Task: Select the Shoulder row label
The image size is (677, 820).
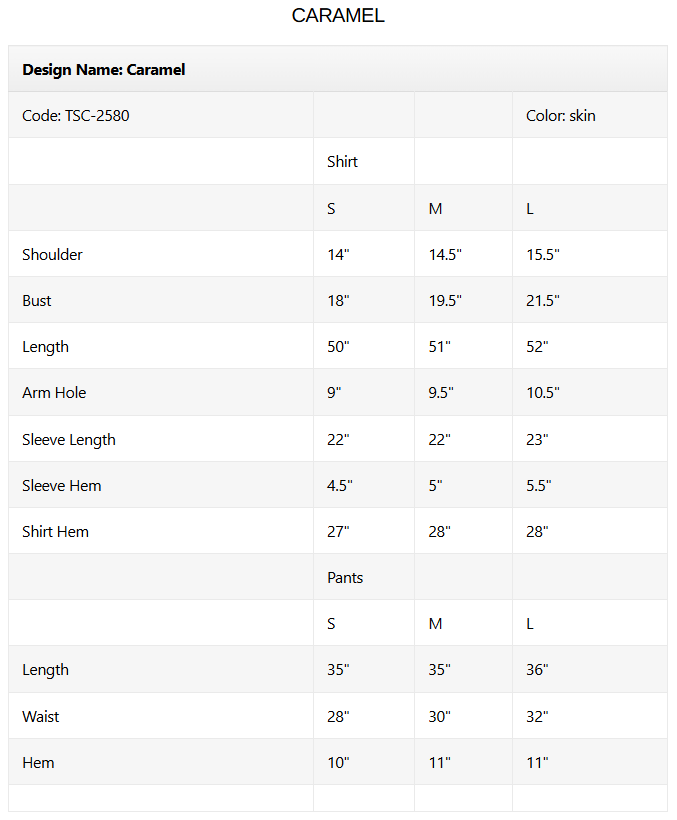Action: click(52, 255)
